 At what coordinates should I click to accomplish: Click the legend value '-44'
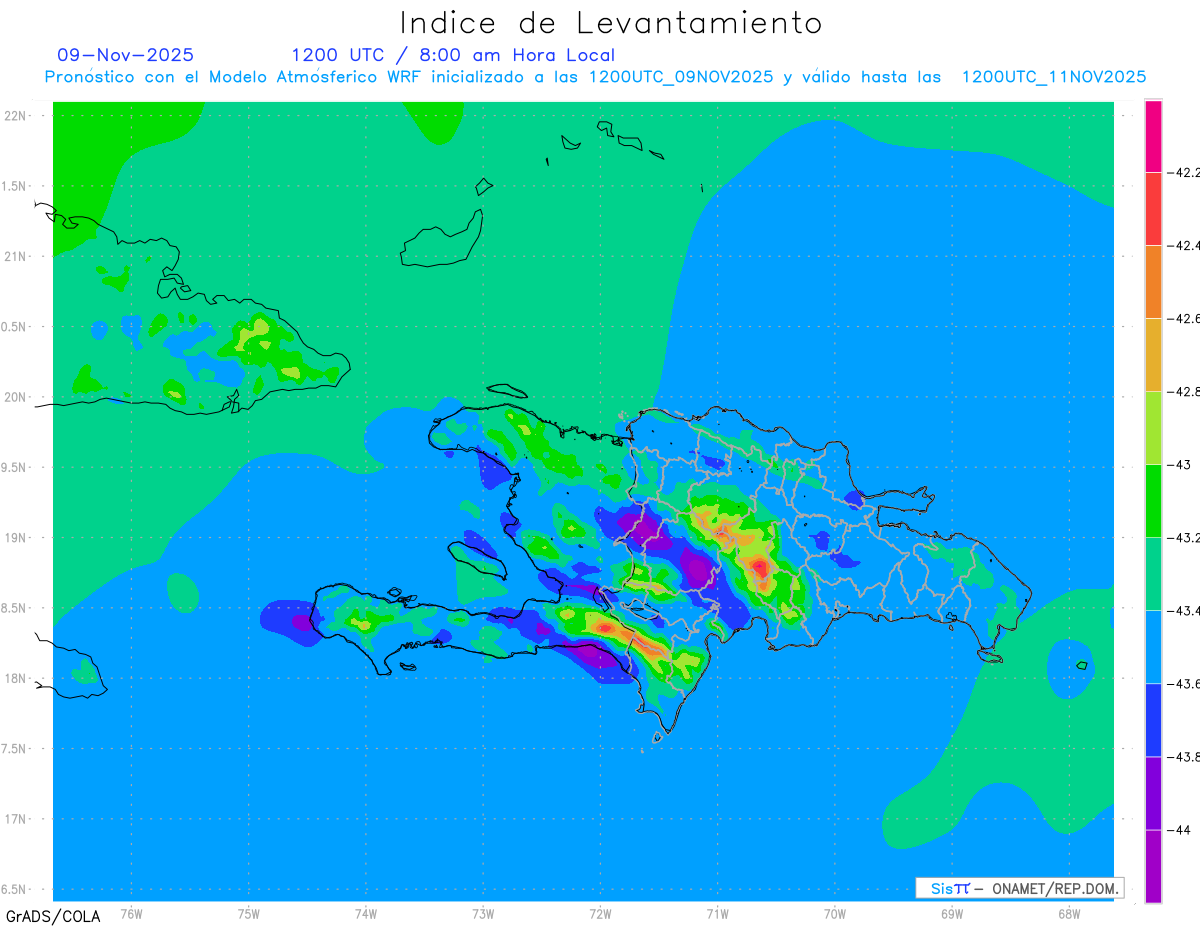(1181, 830)
